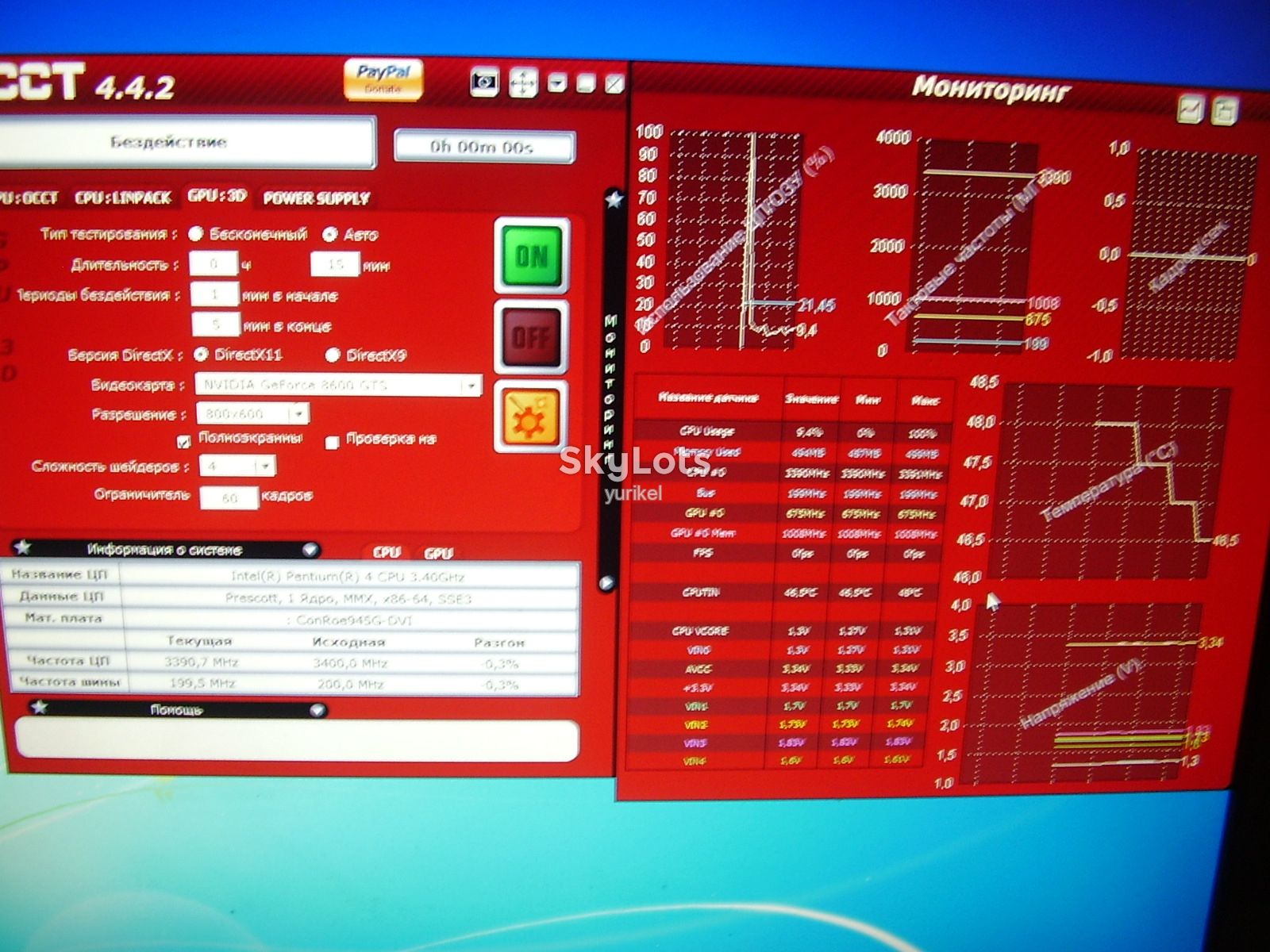Image resolution: width=1270 pixels, height=952 pixels.
Task: Click the dark red OFF button
Action: pos(531,336)
